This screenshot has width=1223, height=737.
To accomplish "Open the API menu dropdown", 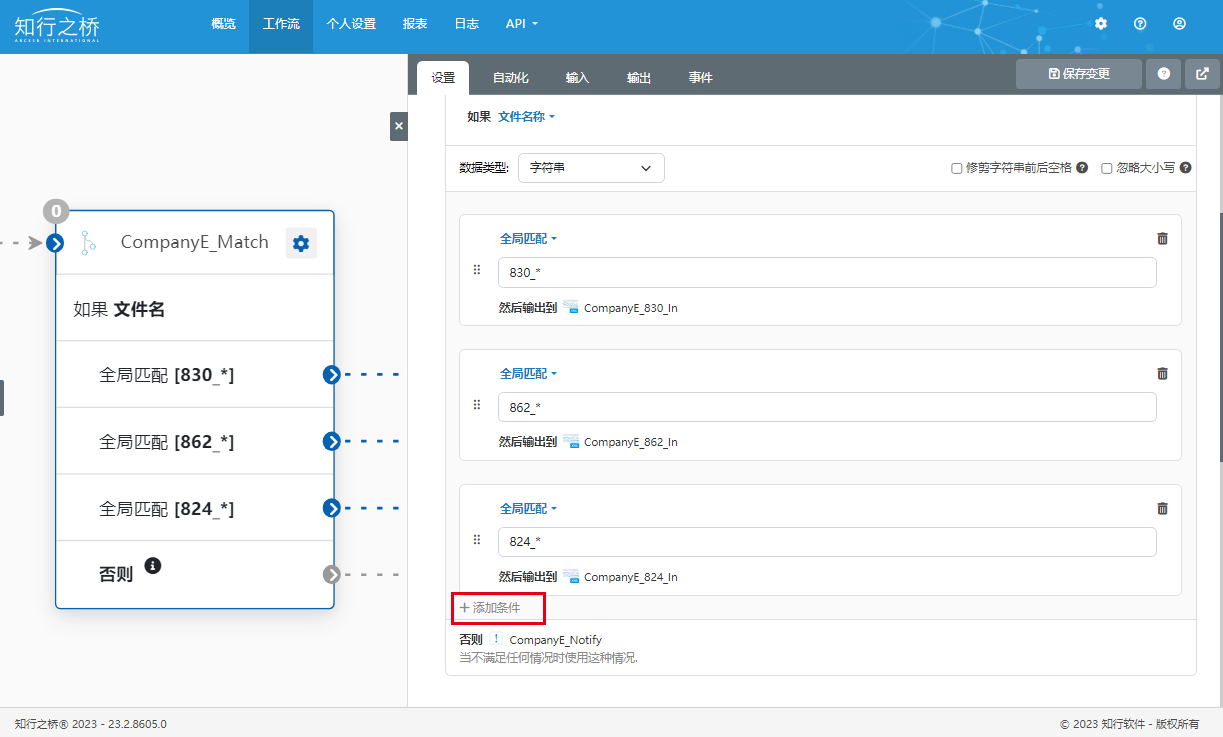I will click(521, 23).
